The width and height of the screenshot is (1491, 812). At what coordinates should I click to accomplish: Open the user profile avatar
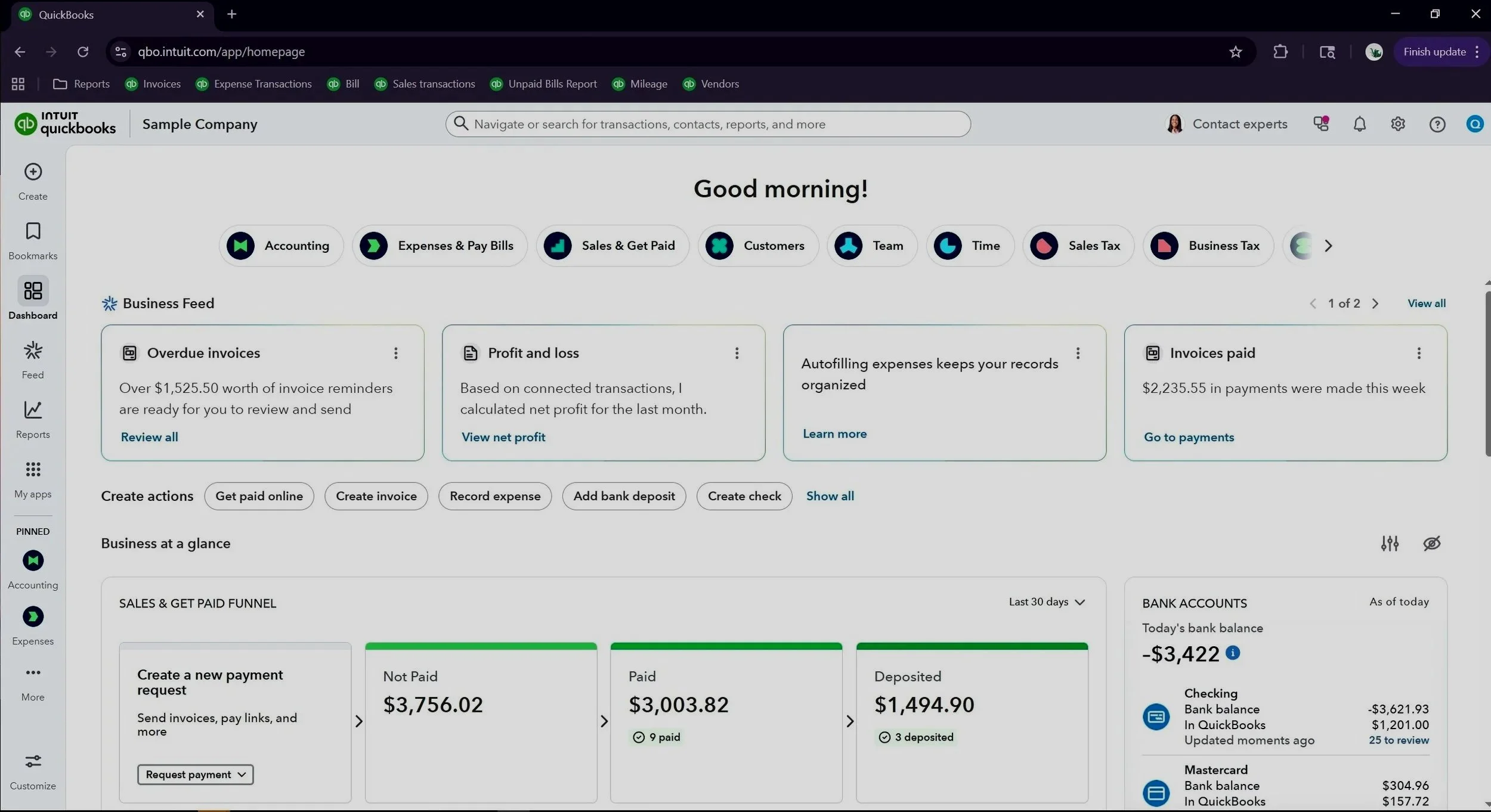click(1475, 124)
